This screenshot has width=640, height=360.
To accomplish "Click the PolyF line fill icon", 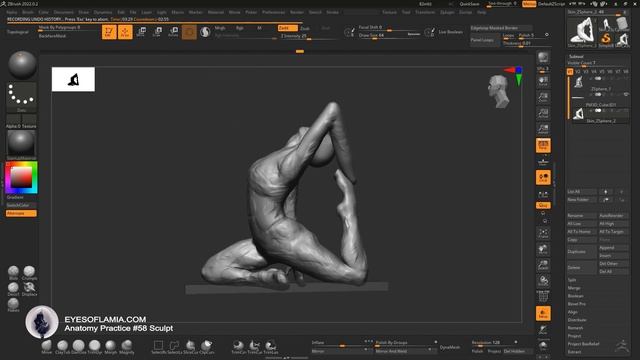I will point(543,296).
